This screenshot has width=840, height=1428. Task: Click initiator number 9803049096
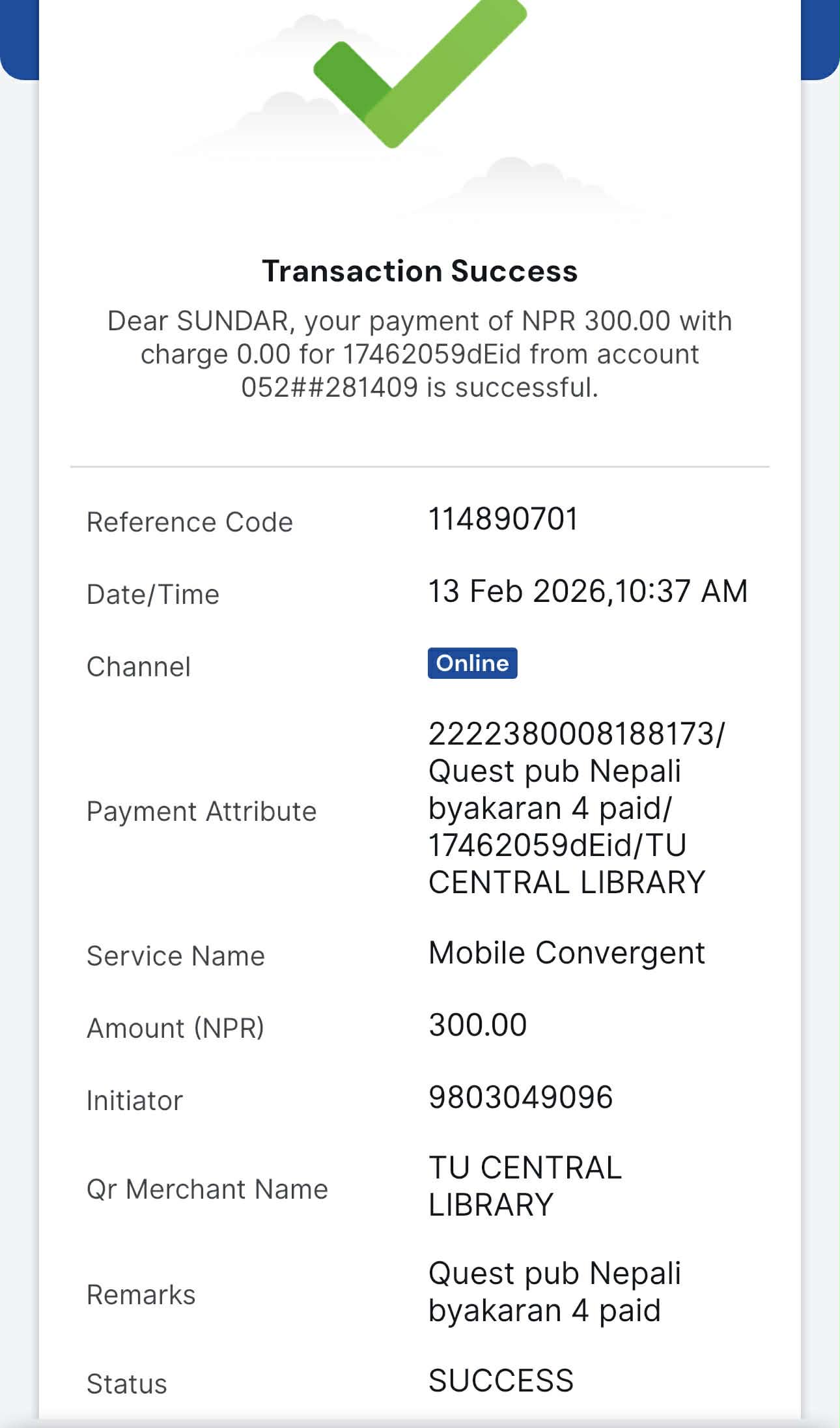520,1097
